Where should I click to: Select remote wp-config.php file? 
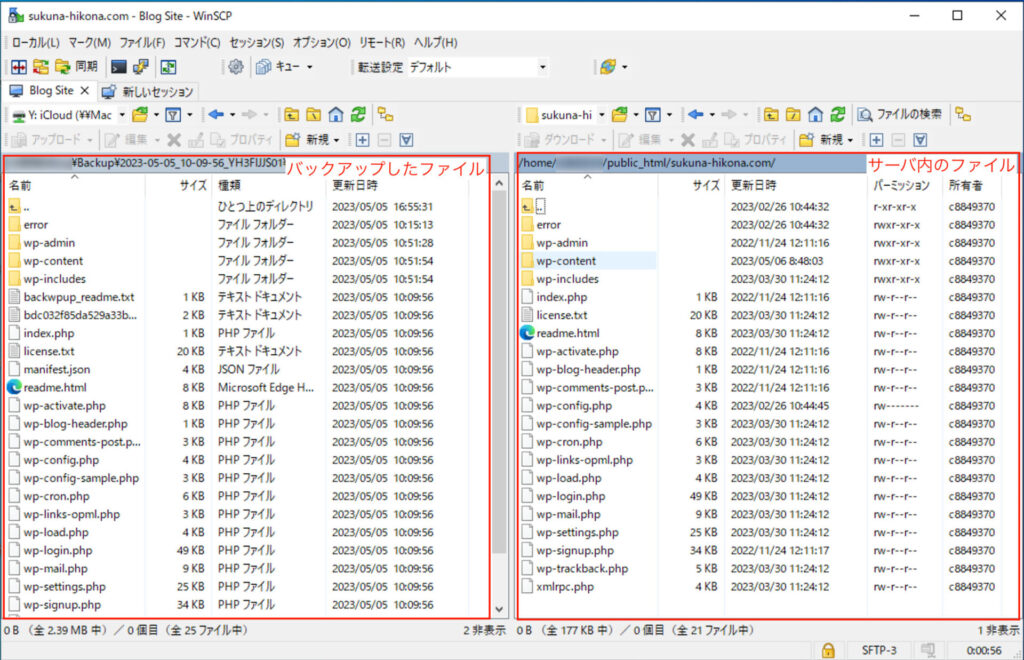[574, 406]
